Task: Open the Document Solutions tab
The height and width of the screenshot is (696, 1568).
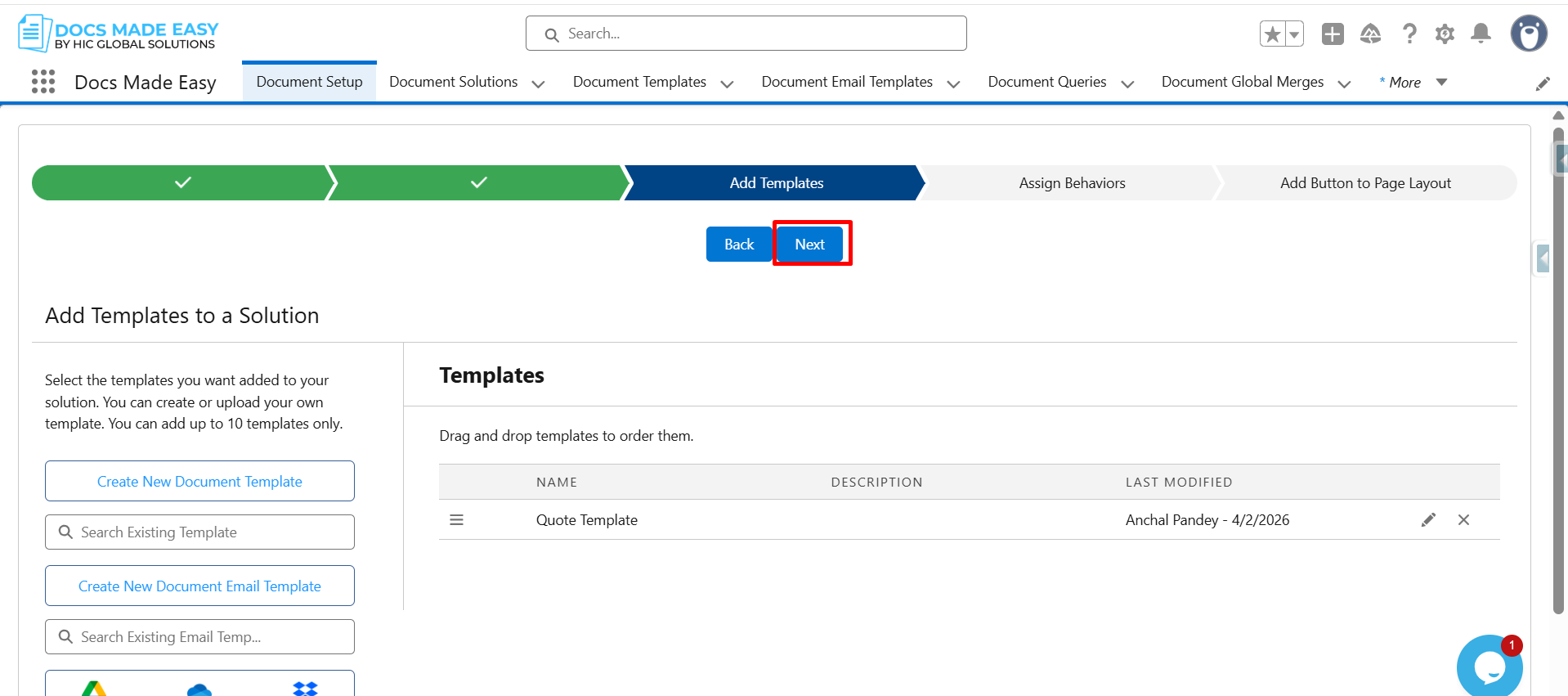Action: coord(453,82)
